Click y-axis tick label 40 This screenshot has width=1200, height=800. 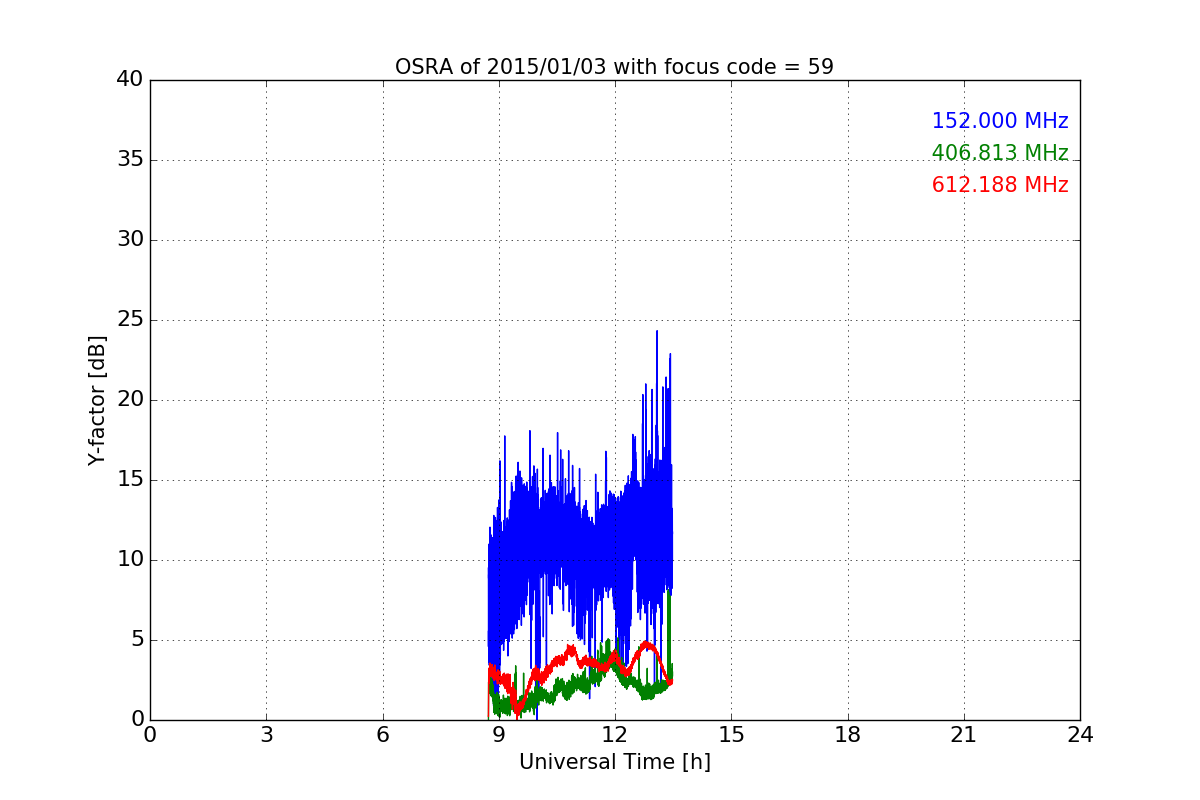coord(130,80)
